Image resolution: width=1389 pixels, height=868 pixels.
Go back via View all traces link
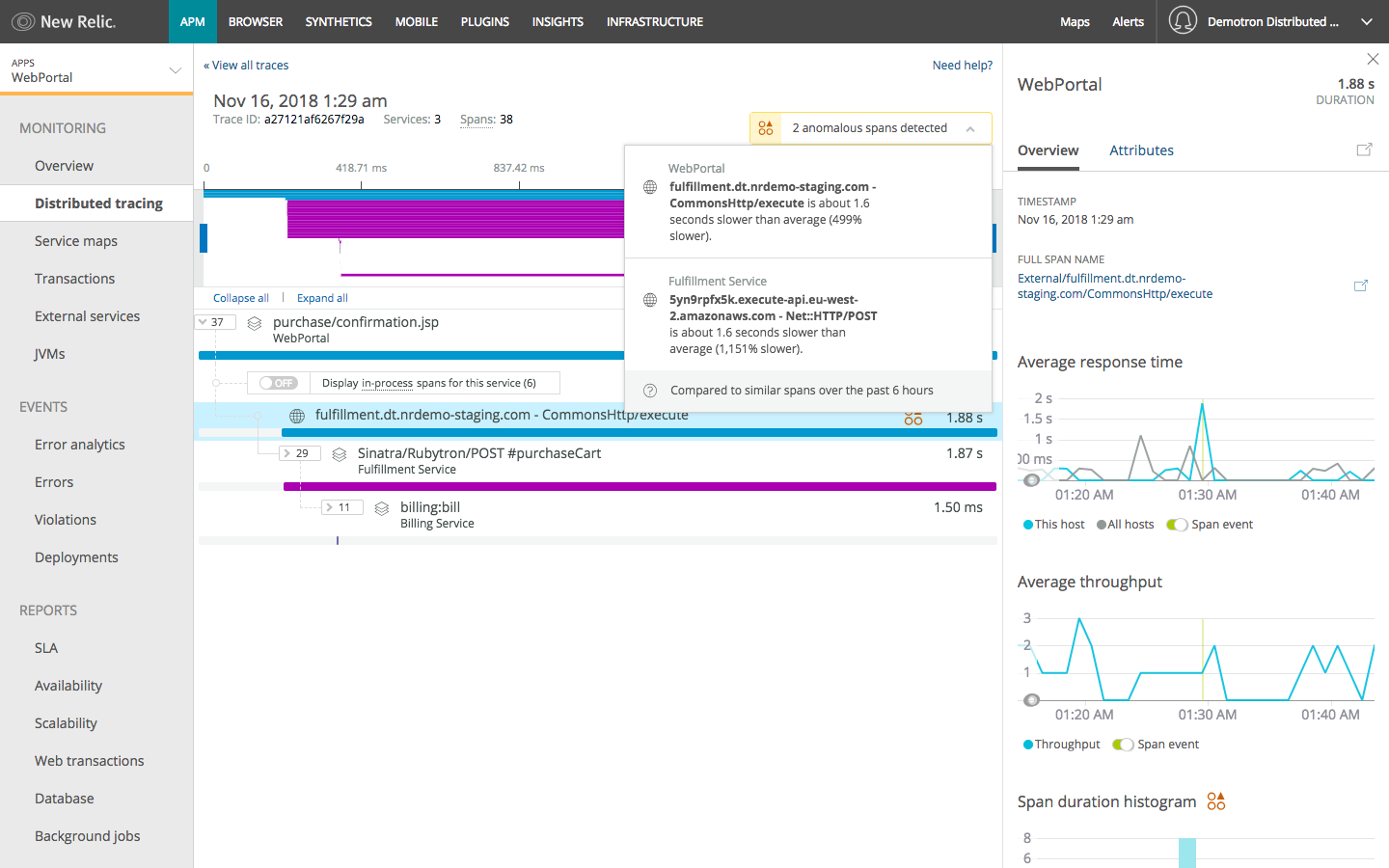tap(246, 66)
